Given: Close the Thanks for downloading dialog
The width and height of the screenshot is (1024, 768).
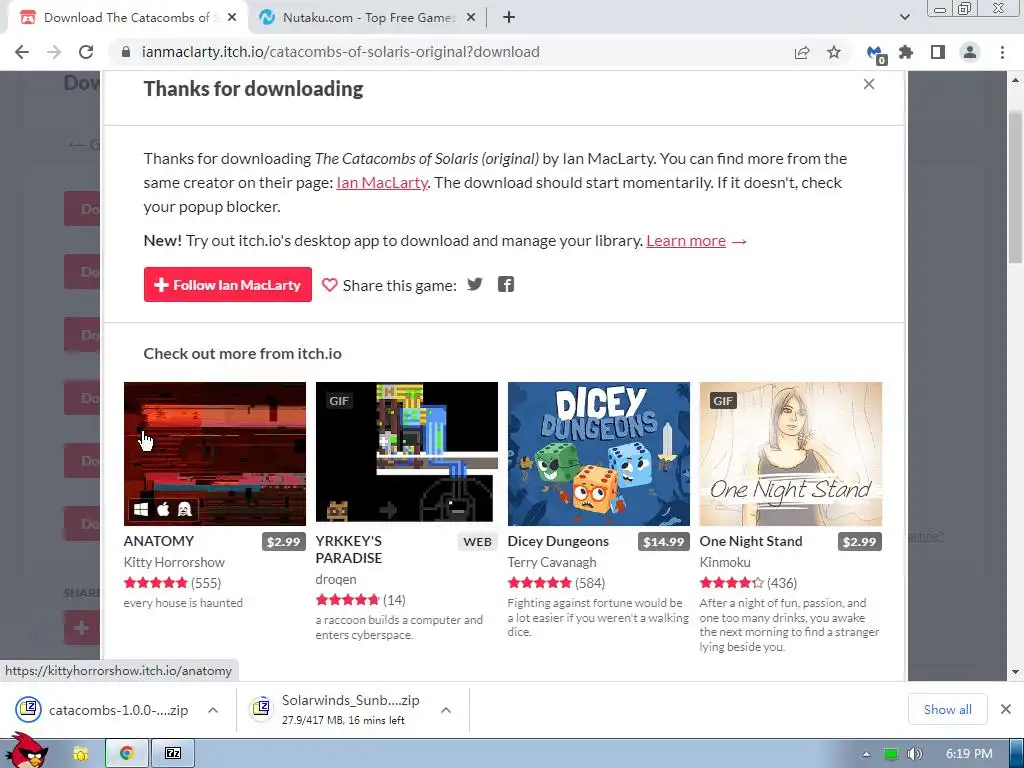Looking at the screenshot, I should [869, 84].
